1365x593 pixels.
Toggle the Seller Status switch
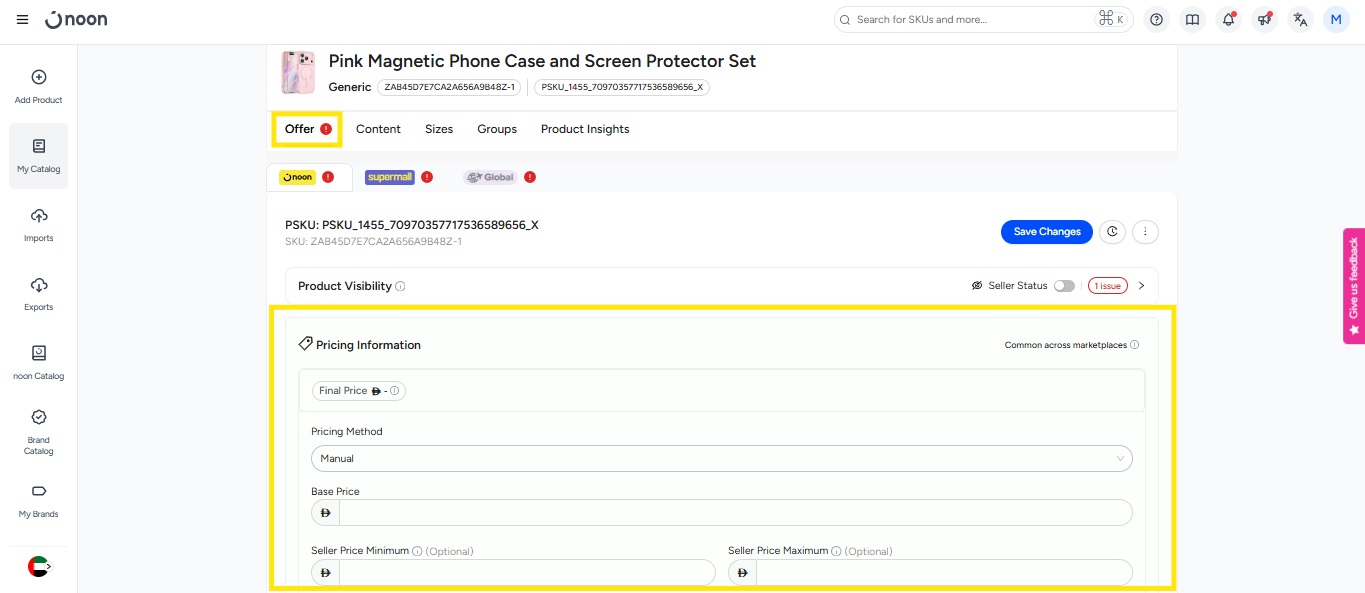point(1064,286)
